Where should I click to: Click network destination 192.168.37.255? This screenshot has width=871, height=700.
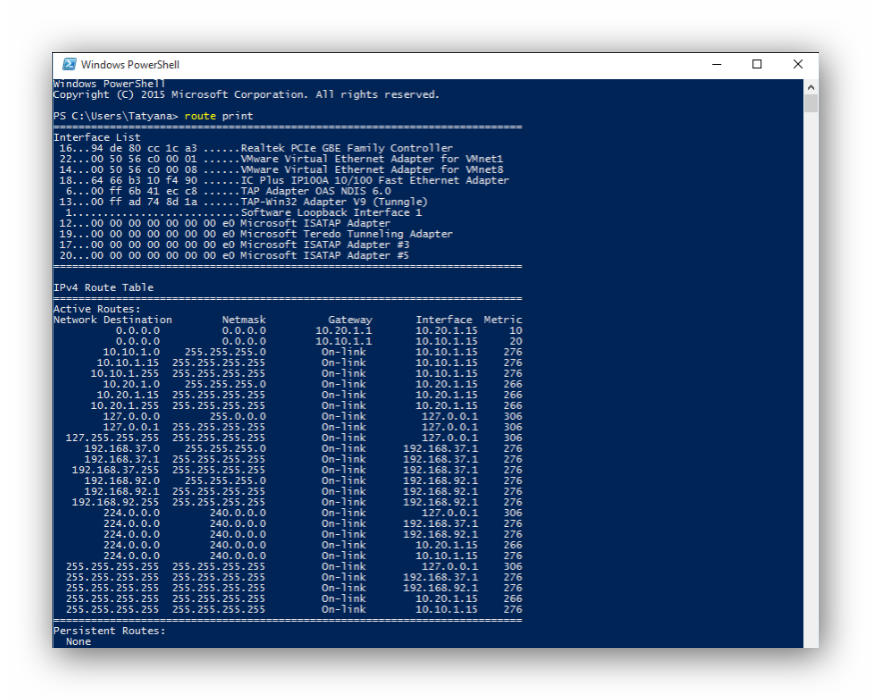pyautogui.click(x=116, y=470)
